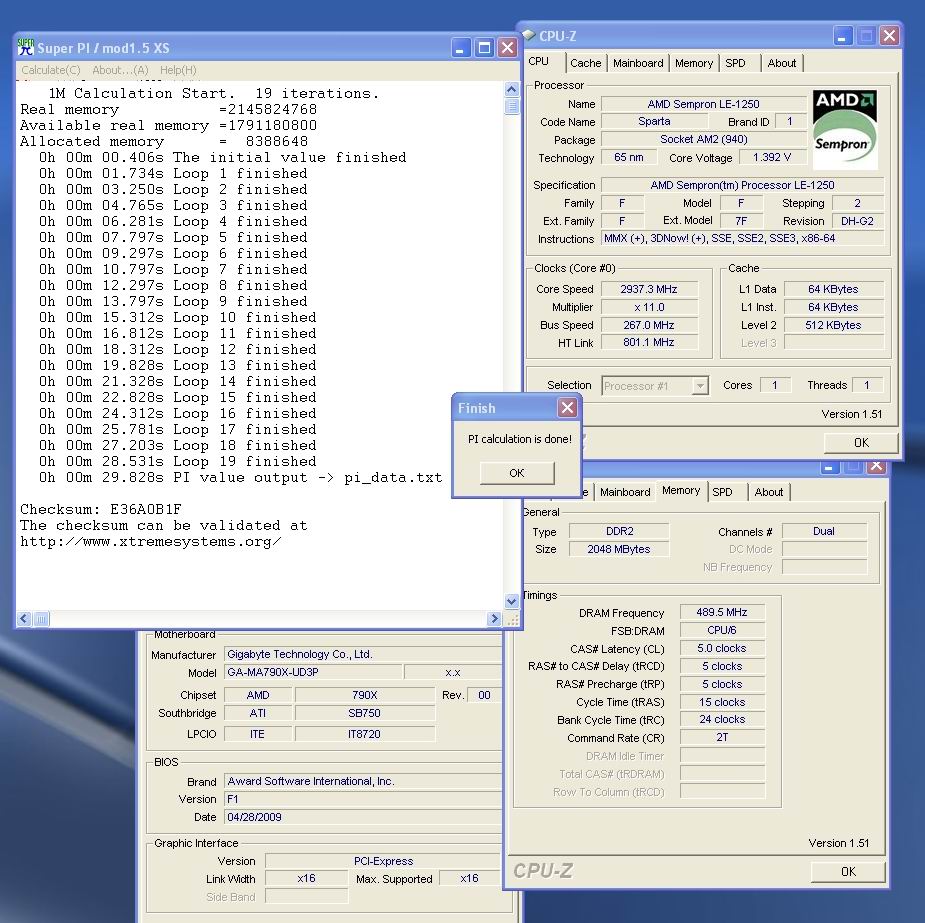
Task: Close the Super PI window
Action: [507, 48]
